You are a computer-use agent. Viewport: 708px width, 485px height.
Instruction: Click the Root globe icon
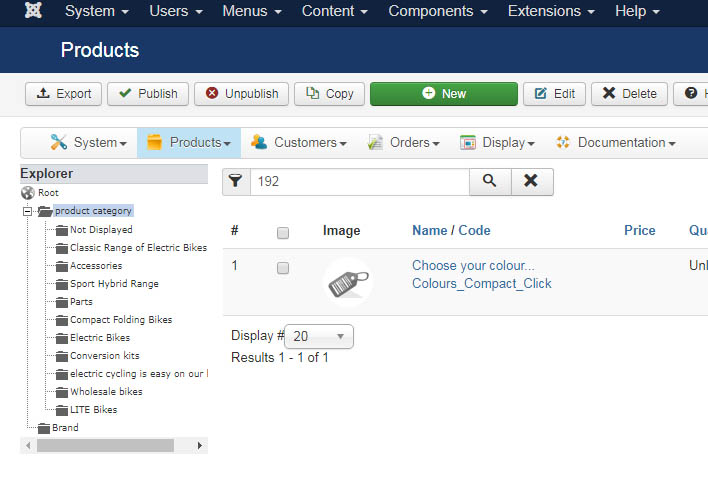click(x=28, y=193)
